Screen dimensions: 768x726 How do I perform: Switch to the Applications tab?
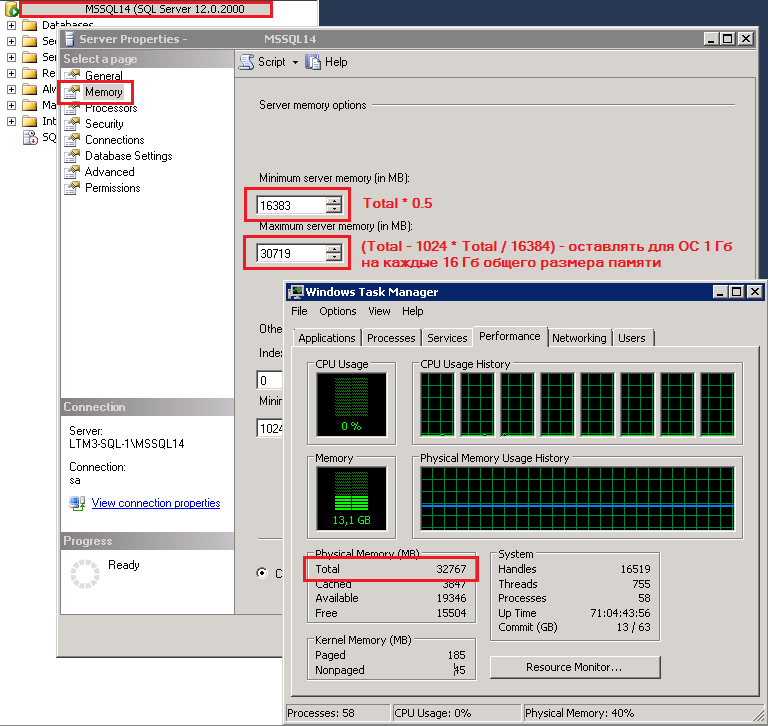pos(327,338)
